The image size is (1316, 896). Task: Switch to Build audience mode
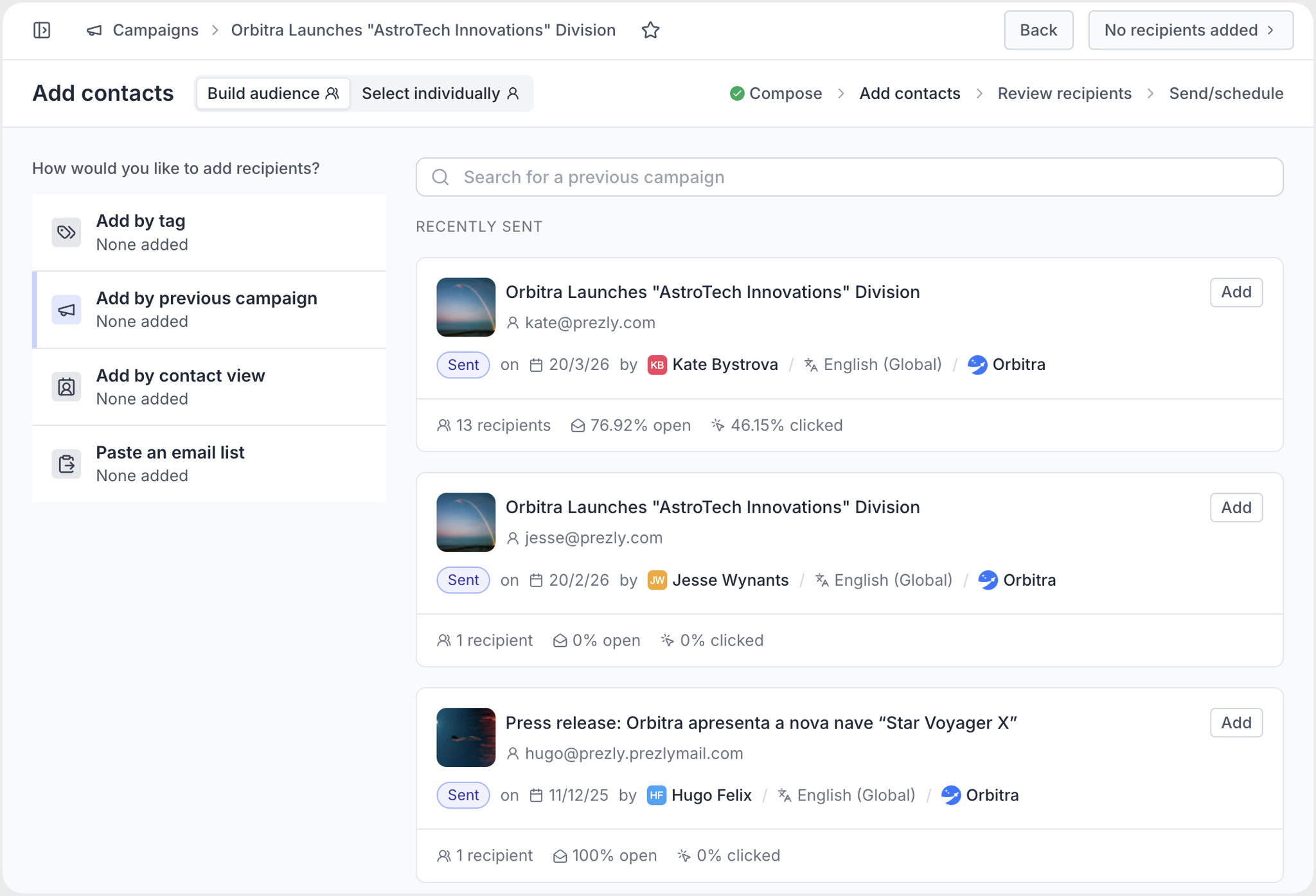point(273,94)
